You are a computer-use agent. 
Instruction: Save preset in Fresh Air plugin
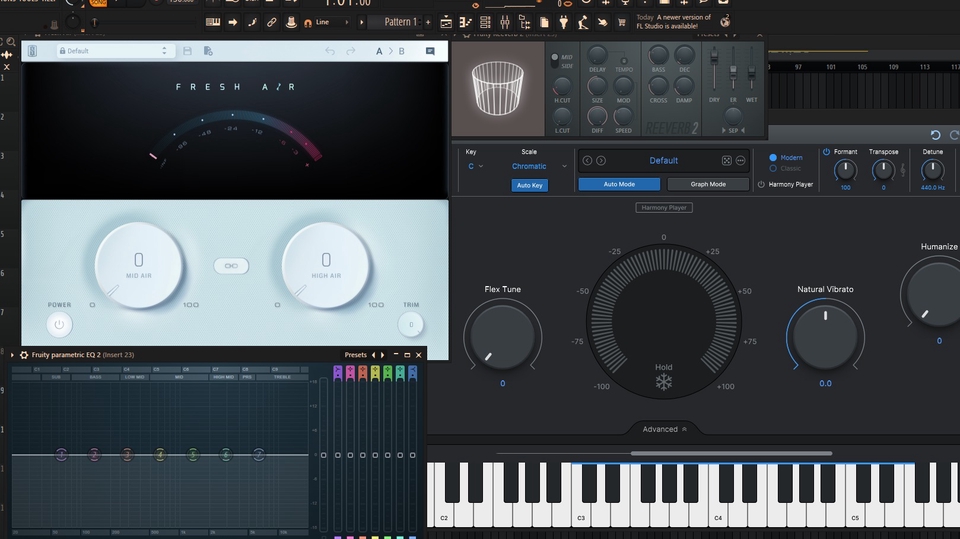[187, 51]
